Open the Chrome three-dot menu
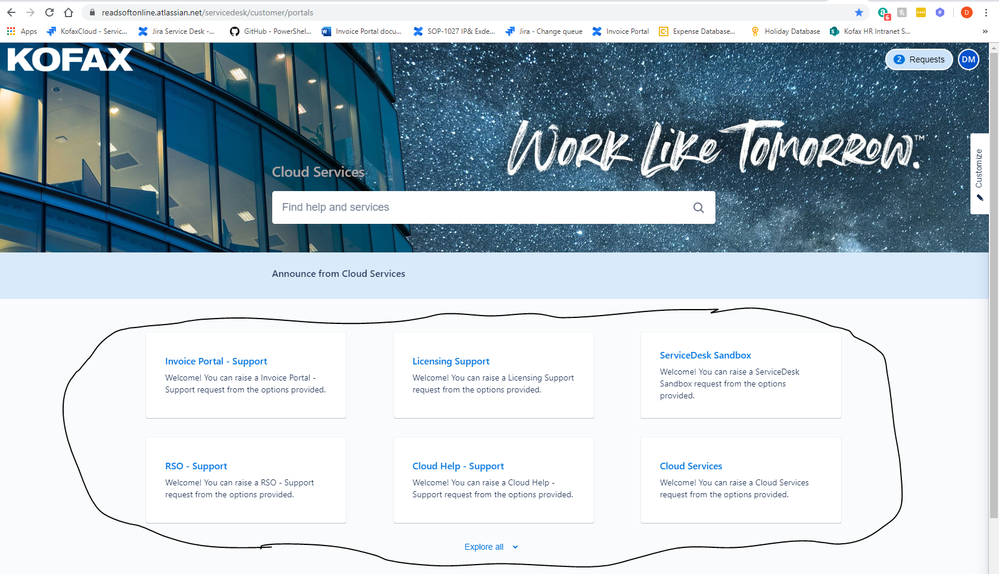 (986, 12)
